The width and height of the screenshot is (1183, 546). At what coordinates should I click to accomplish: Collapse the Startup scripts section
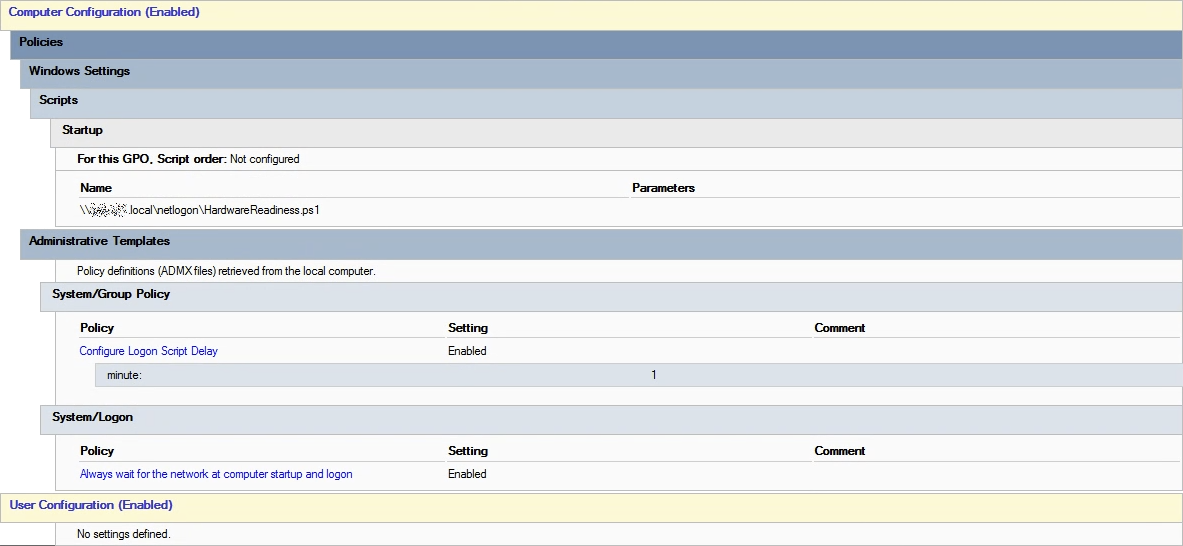(82, 131)
